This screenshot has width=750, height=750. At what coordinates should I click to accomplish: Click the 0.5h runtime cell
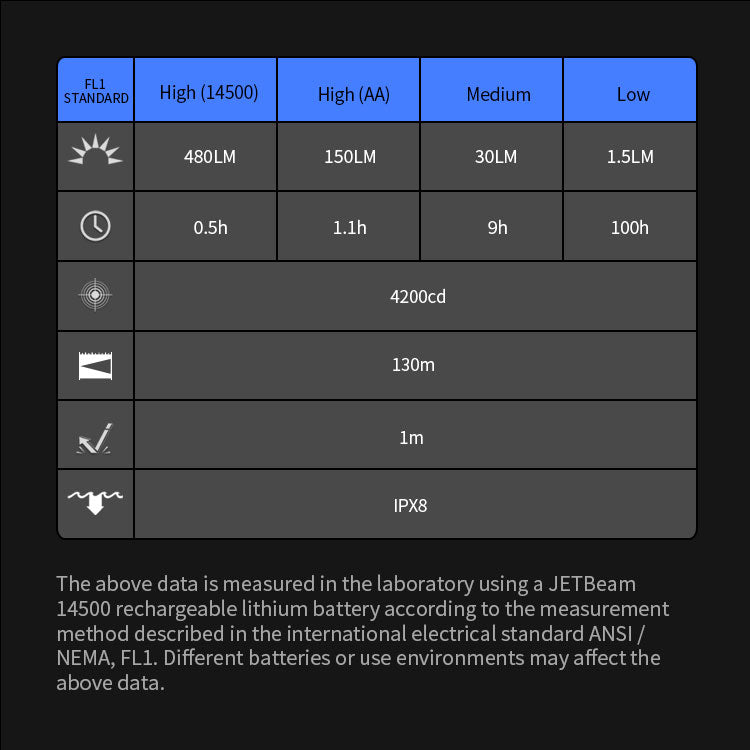click(210, 228)
